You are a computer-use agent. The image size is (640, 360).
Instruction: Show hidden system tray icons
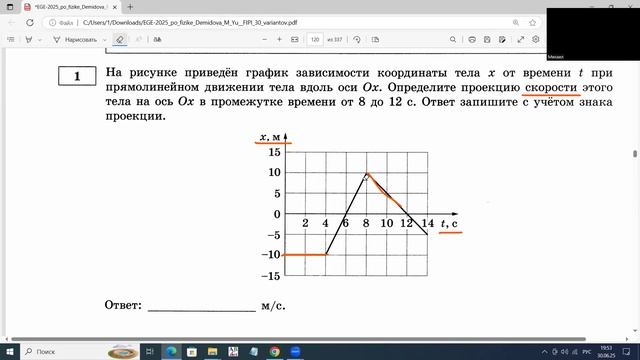(544, 351)
